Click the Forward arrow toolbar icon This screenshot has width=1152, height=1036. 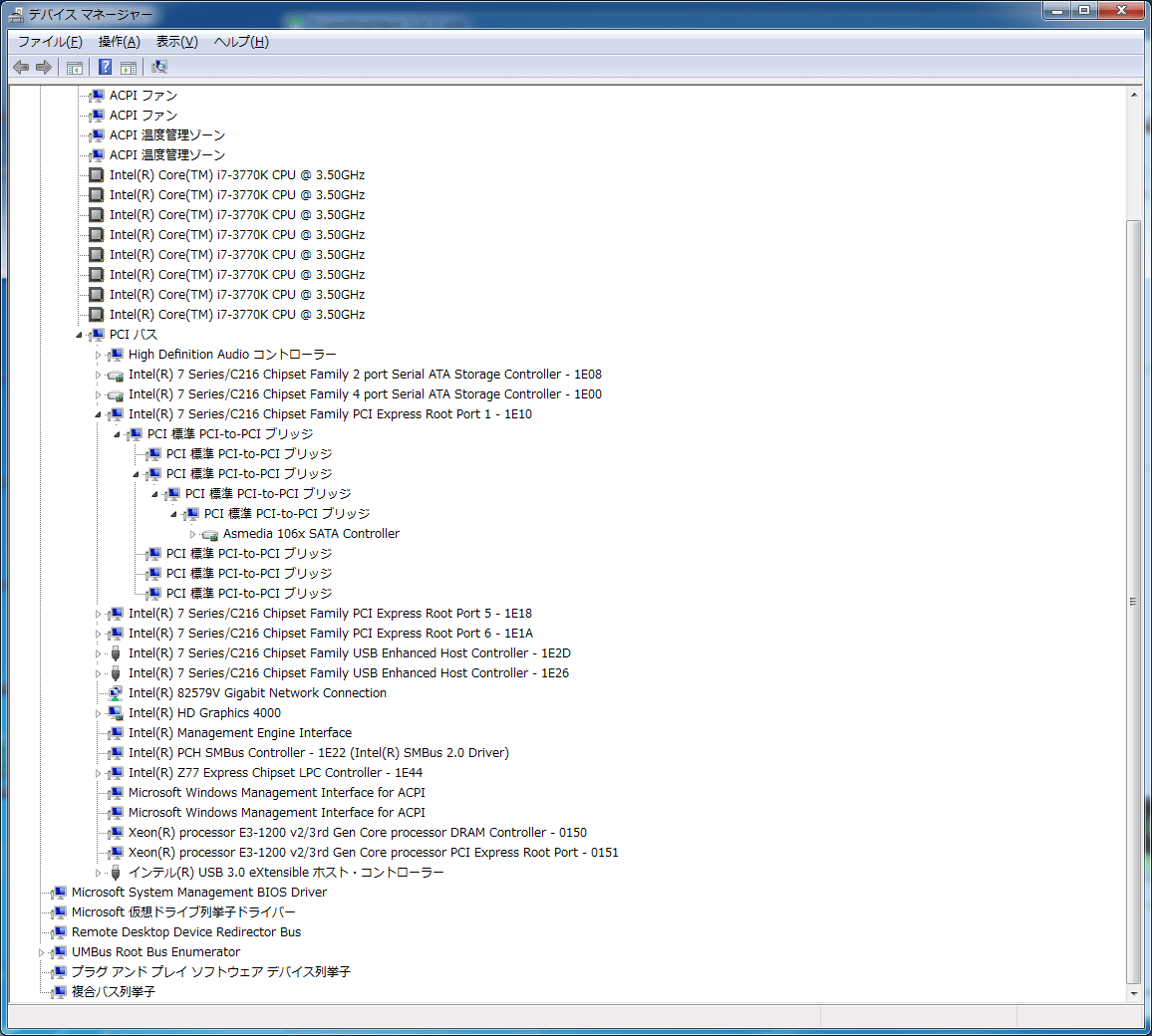pyautogui.click(x=44, y=68)
